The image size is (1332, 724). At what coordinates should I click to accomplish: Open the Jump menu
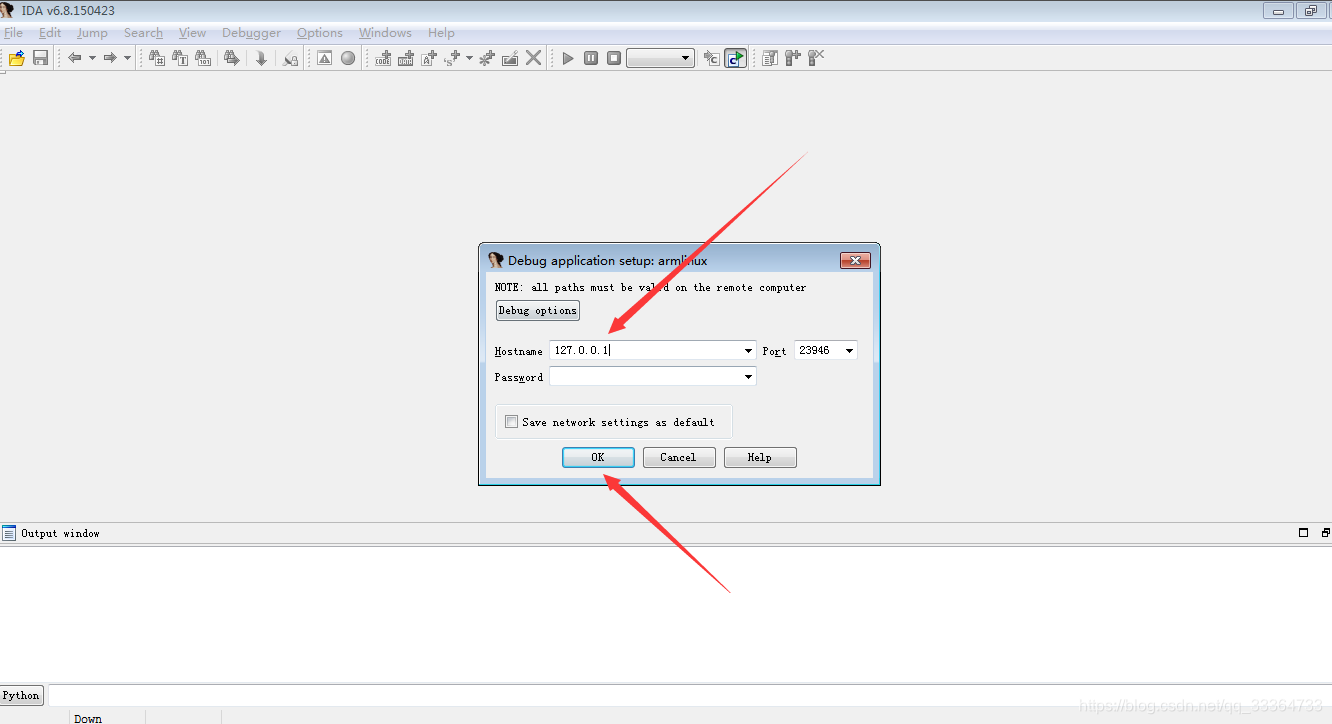pyautogui.click(x=92, y=33)
